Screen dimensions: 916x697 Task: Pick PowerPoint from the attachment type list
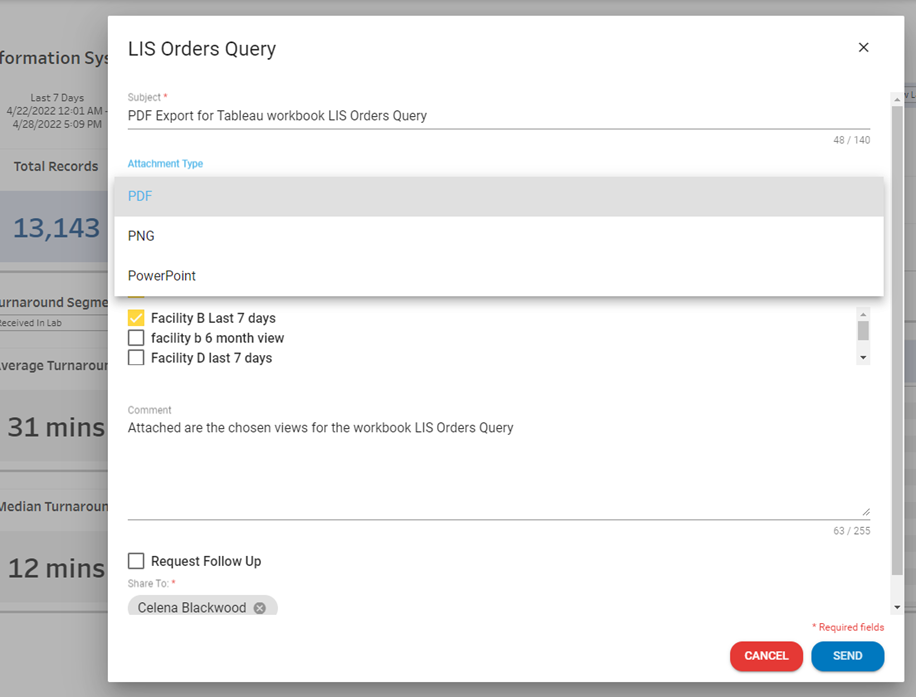coord(162,276)
